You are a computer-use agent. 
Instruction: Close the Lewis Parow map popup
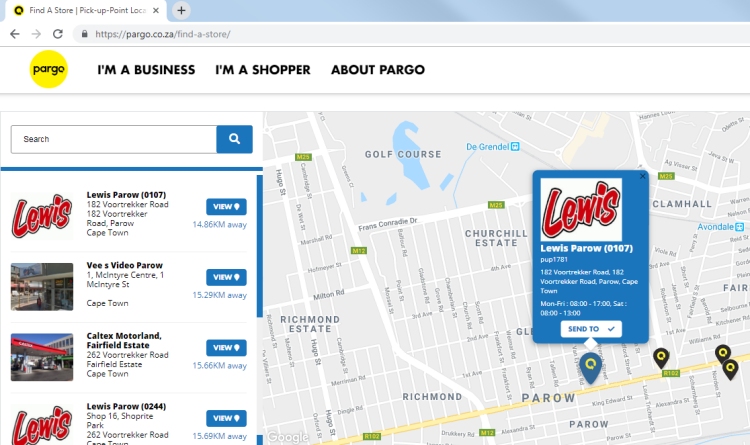[642, 176]
